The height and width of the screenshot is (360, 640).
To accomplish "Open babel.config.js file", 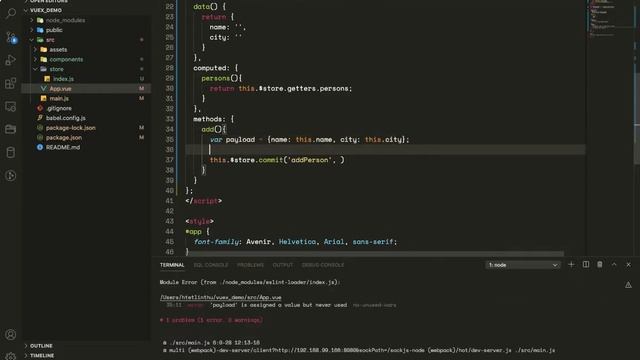I will [66, 118].
